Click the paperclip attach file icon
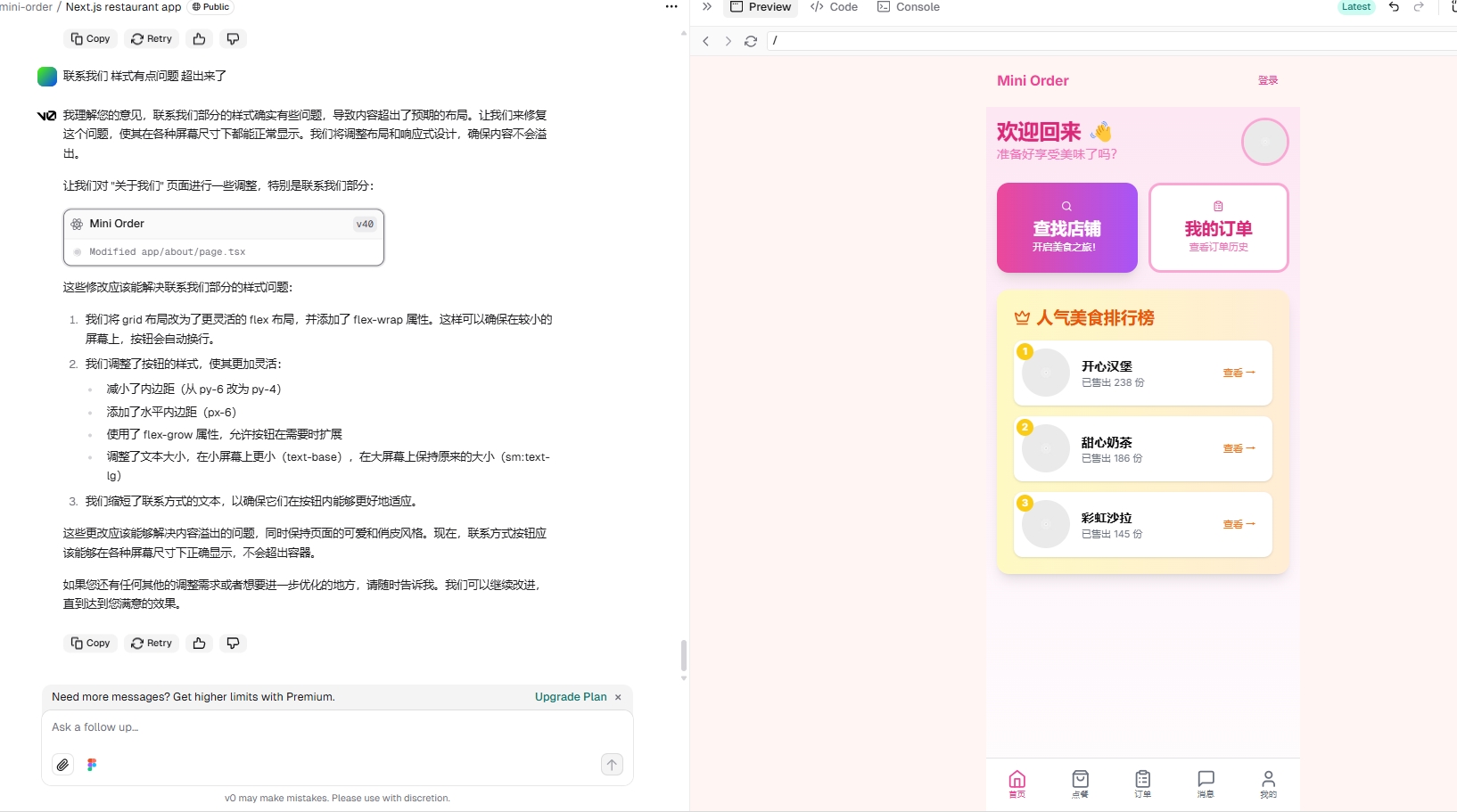This screenshot has height=812, width=1457. (x=62, y=765)
